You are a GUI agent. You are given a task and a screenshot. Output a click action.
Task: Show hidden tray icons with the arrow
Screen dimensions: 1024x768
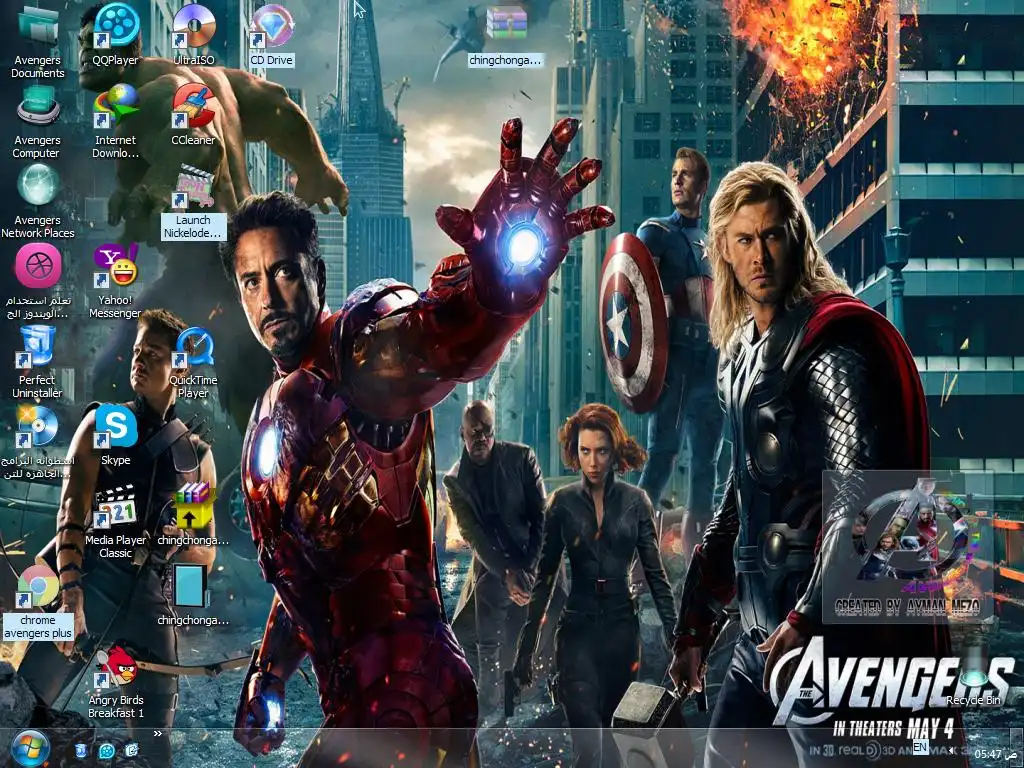point(952,751)
